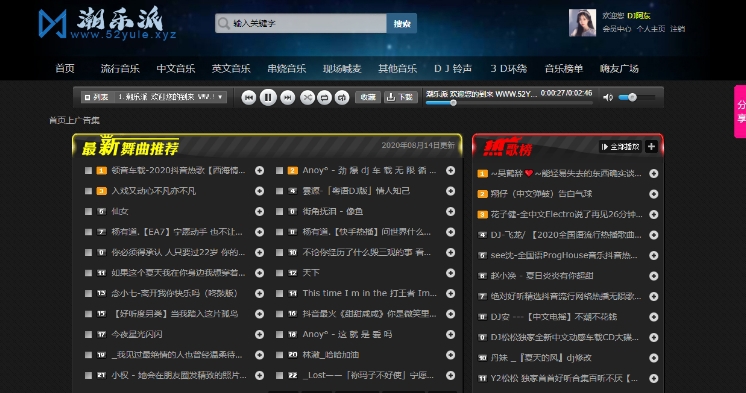
Task: Check the box for Anoy° - 这就是爱吗
Action: click(x=279, y=334)
